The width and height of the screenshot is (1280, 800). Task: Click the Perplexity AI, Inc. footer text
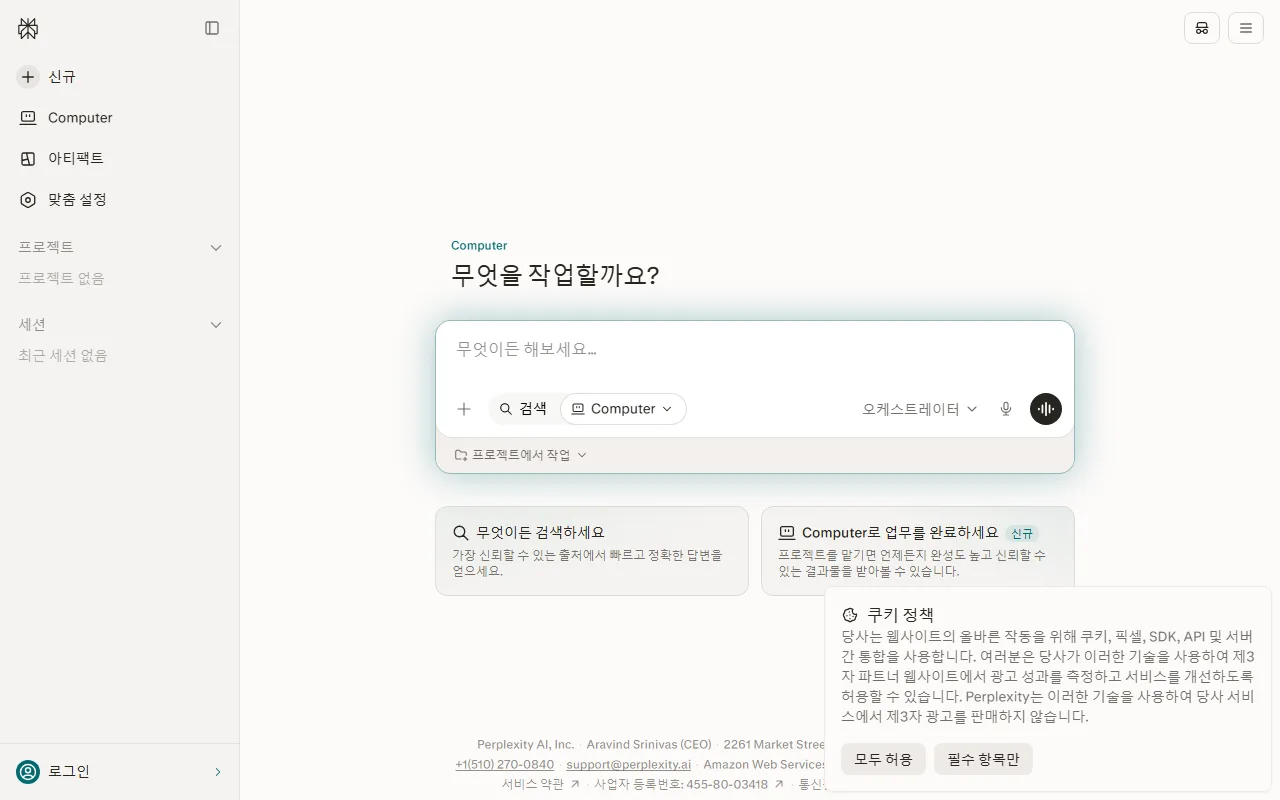coord(526,745)
